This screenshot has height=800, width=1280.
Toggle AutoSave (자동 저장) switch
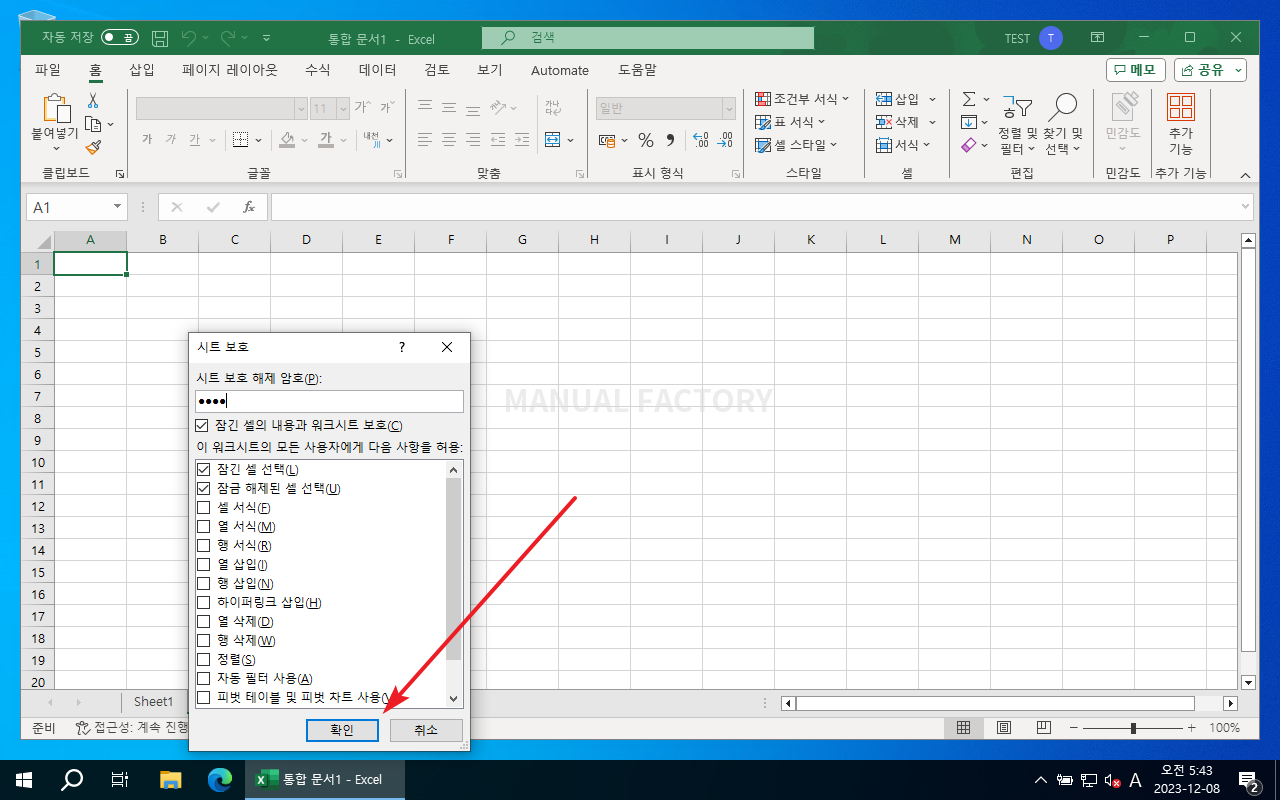(x=120, y=38)
